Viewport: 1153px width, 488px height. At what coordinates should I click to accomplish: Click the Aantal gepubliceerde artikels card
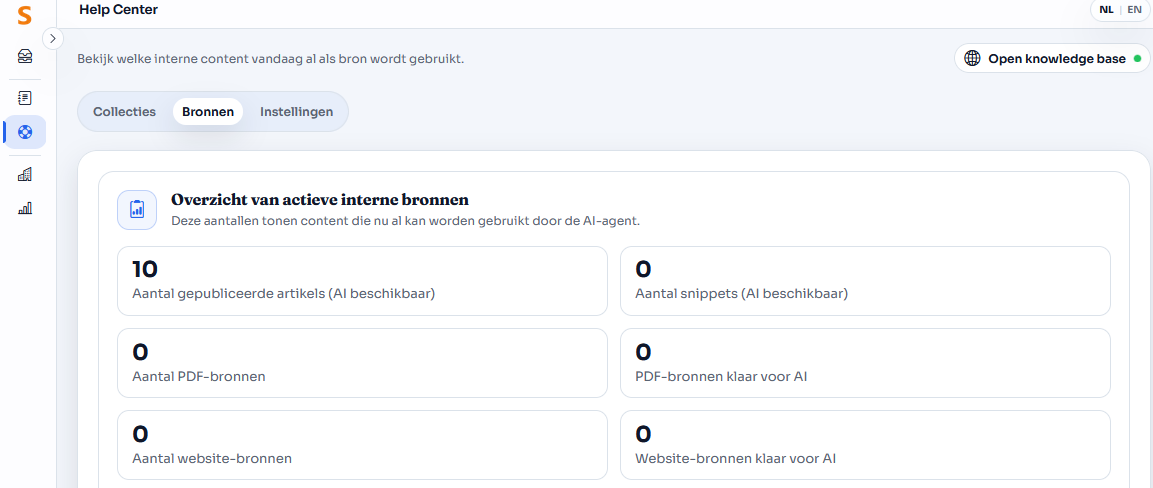click(363, 281)
